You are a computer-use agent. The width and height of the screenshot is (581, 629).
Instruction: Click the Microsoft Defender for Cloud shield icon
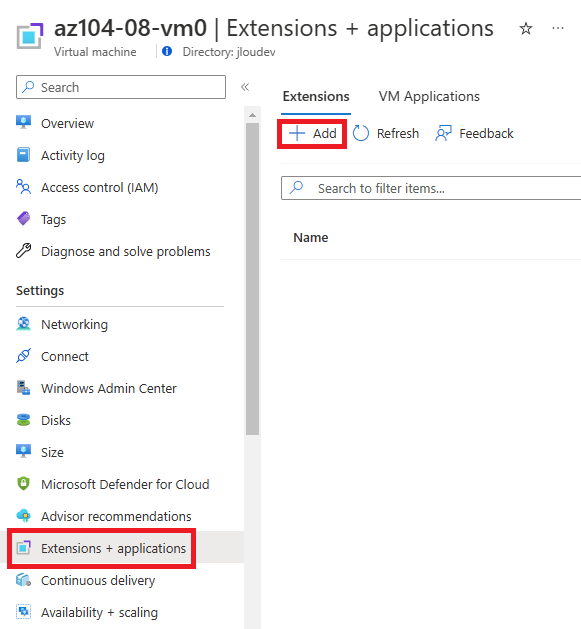tap(23, 484)
